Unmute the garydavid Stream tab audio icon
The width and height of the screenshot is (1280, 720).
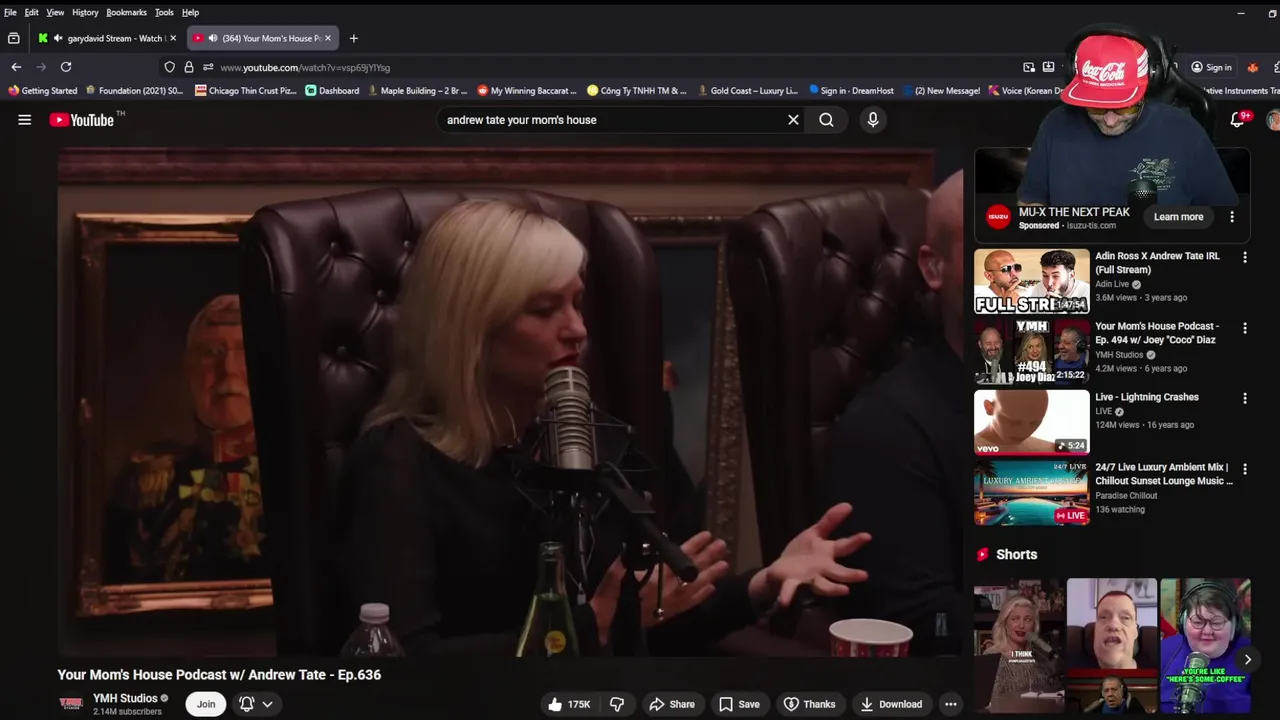click(x=59, y=38)
